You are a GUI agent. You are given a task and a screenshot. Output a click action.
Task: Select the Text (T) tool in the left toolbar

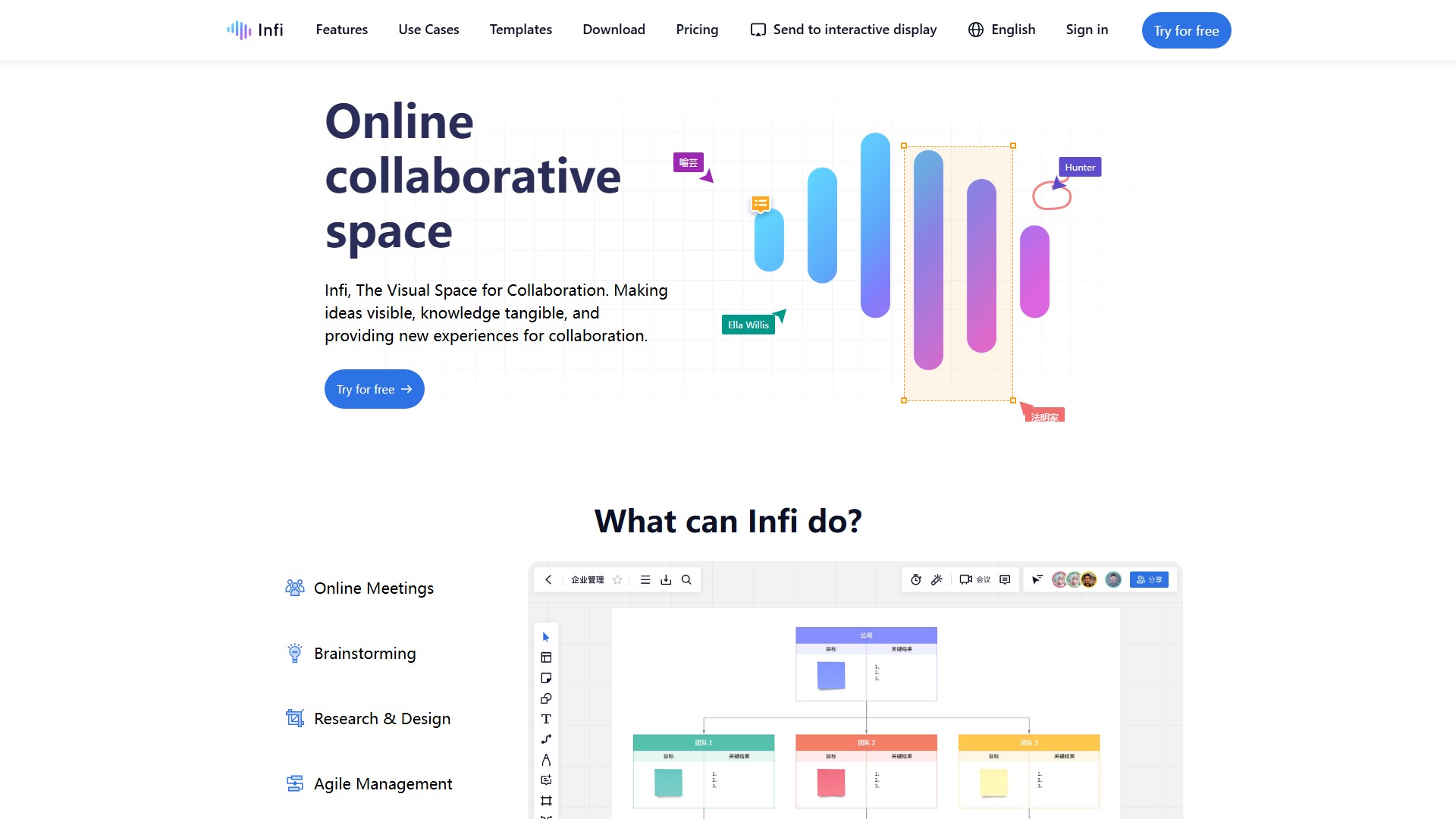(x=546, y=719)
